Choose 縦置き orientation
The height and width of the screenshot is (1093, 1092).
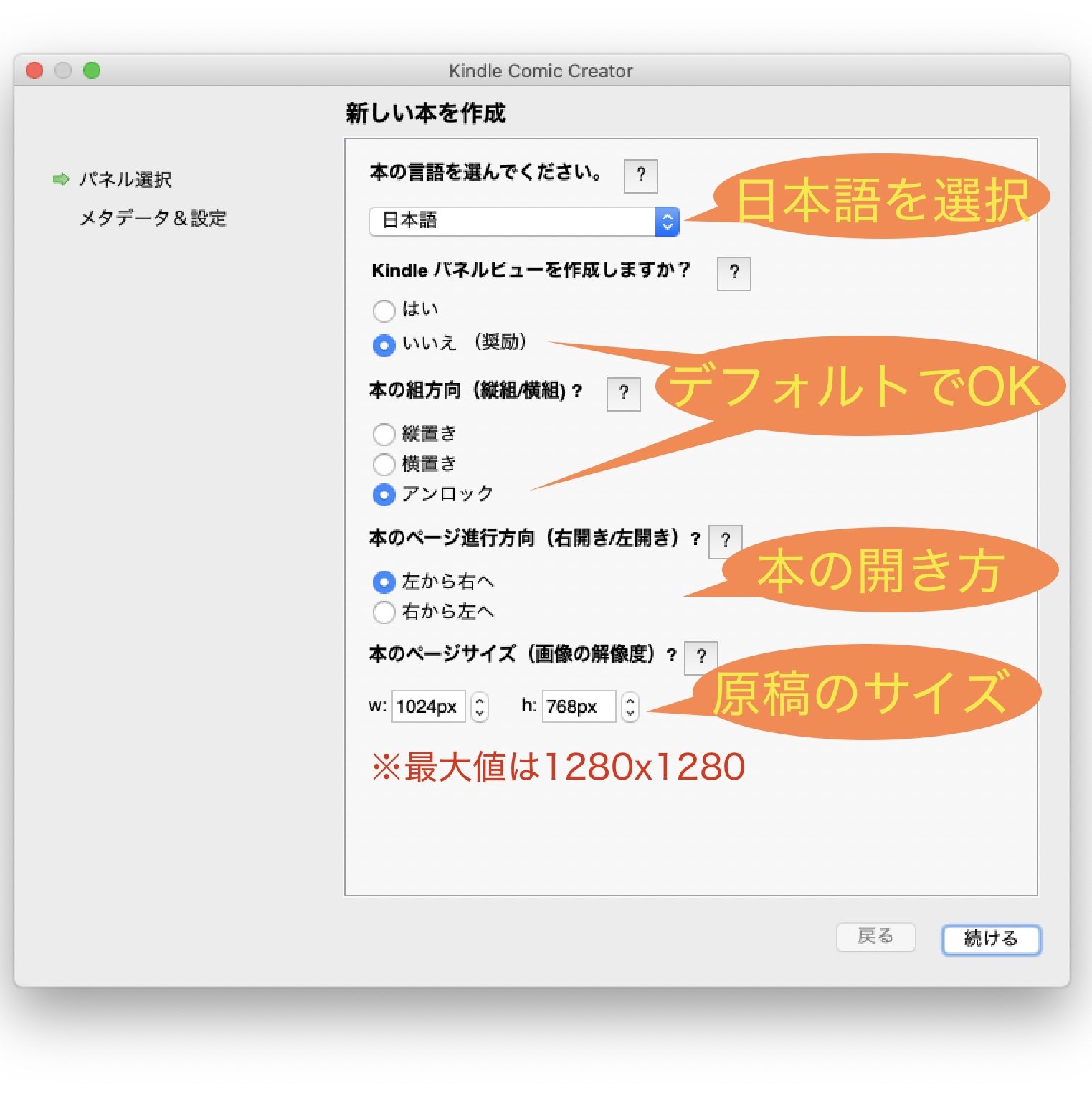(384, 434)
